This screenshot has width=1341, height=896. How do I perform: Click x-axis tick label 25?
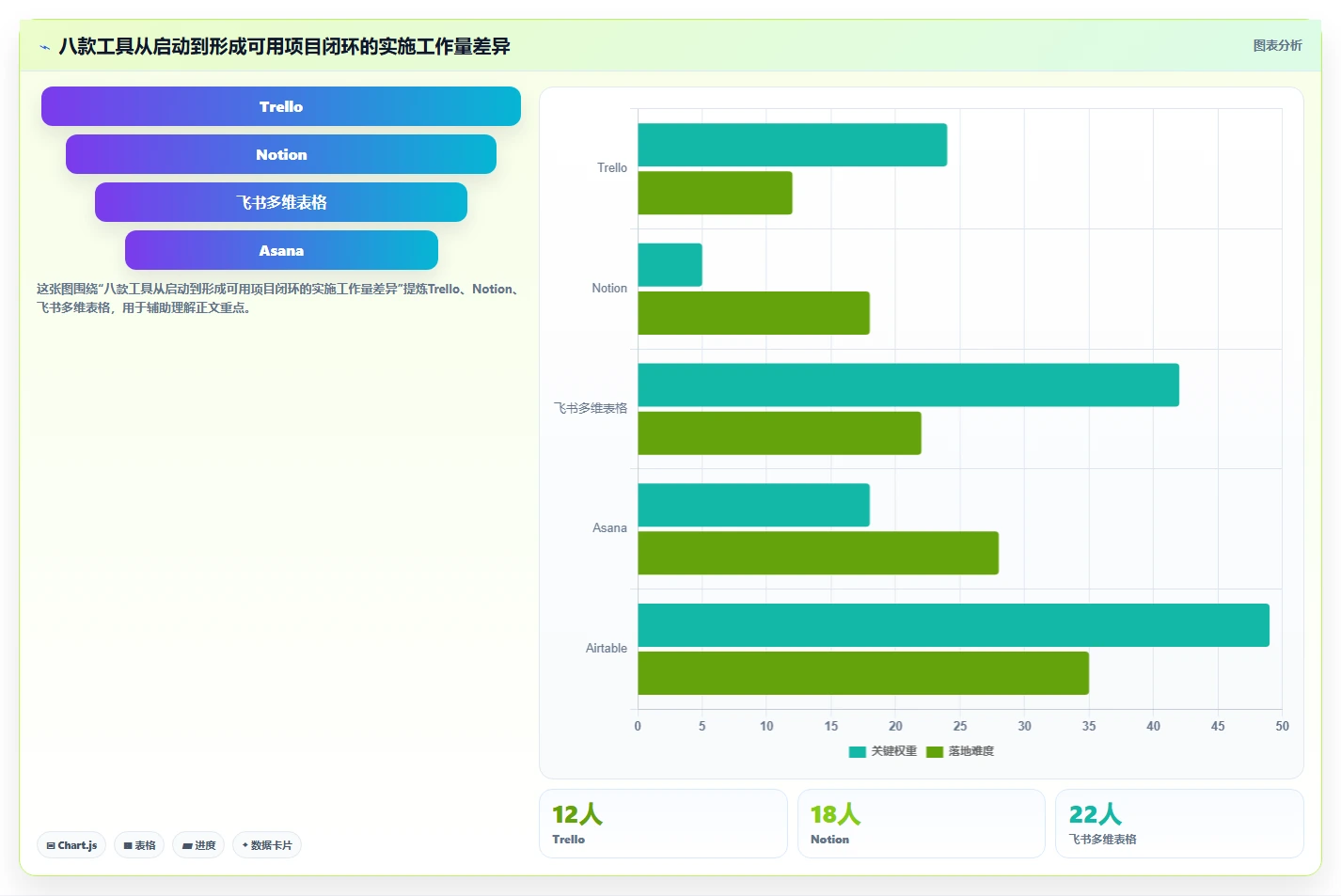click(960, 726)
